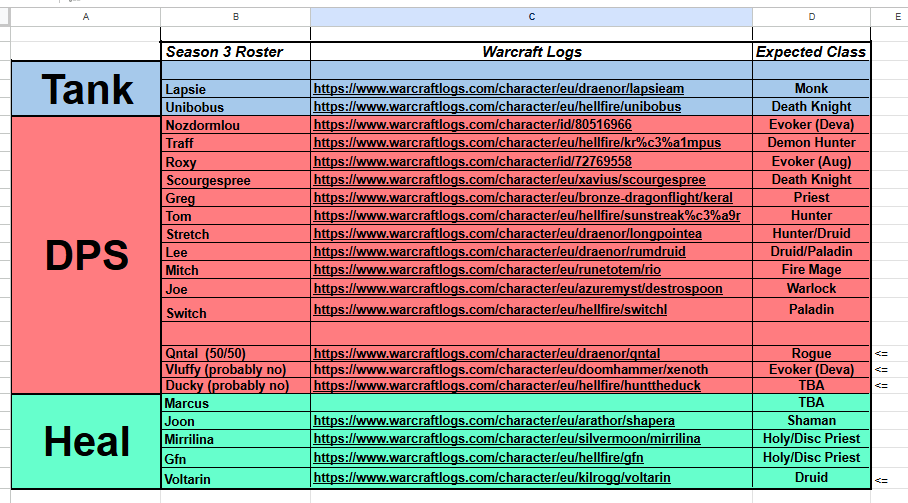Open Joe's destrospoon link
908x503 pixels.
click(x=518, y=288)
